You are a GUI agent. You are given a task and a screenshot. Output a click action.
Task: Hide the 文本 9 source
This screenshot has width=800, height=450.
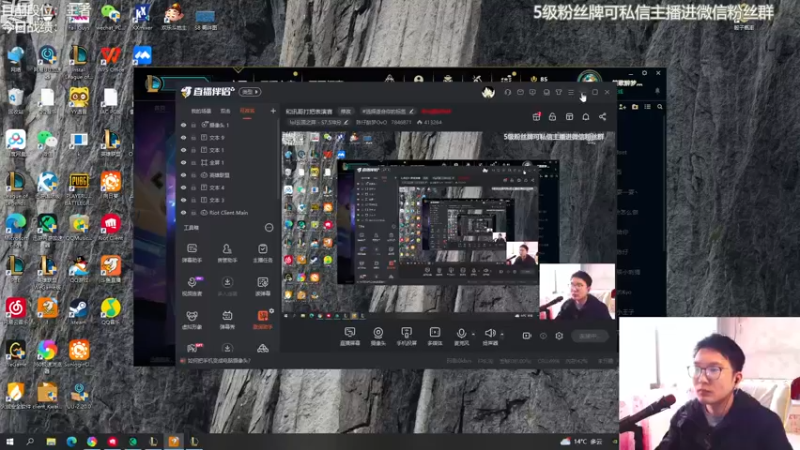[x=183, y=138]
